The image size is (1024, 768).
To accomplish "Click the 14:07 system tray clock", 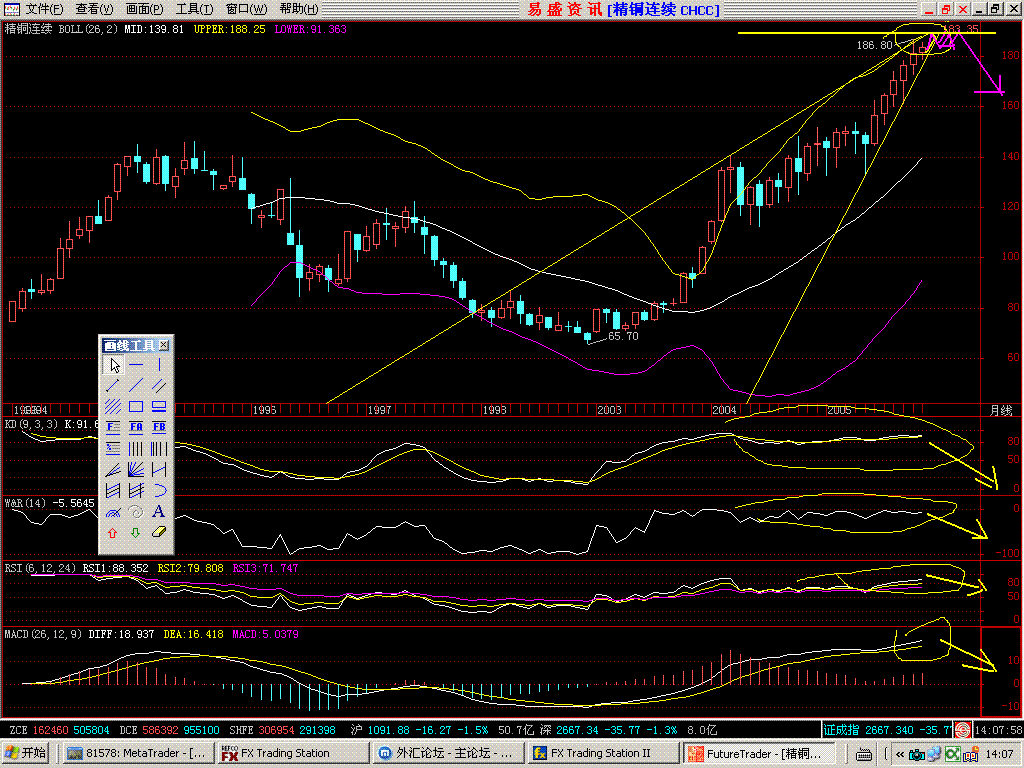I will tap(999, 754).
